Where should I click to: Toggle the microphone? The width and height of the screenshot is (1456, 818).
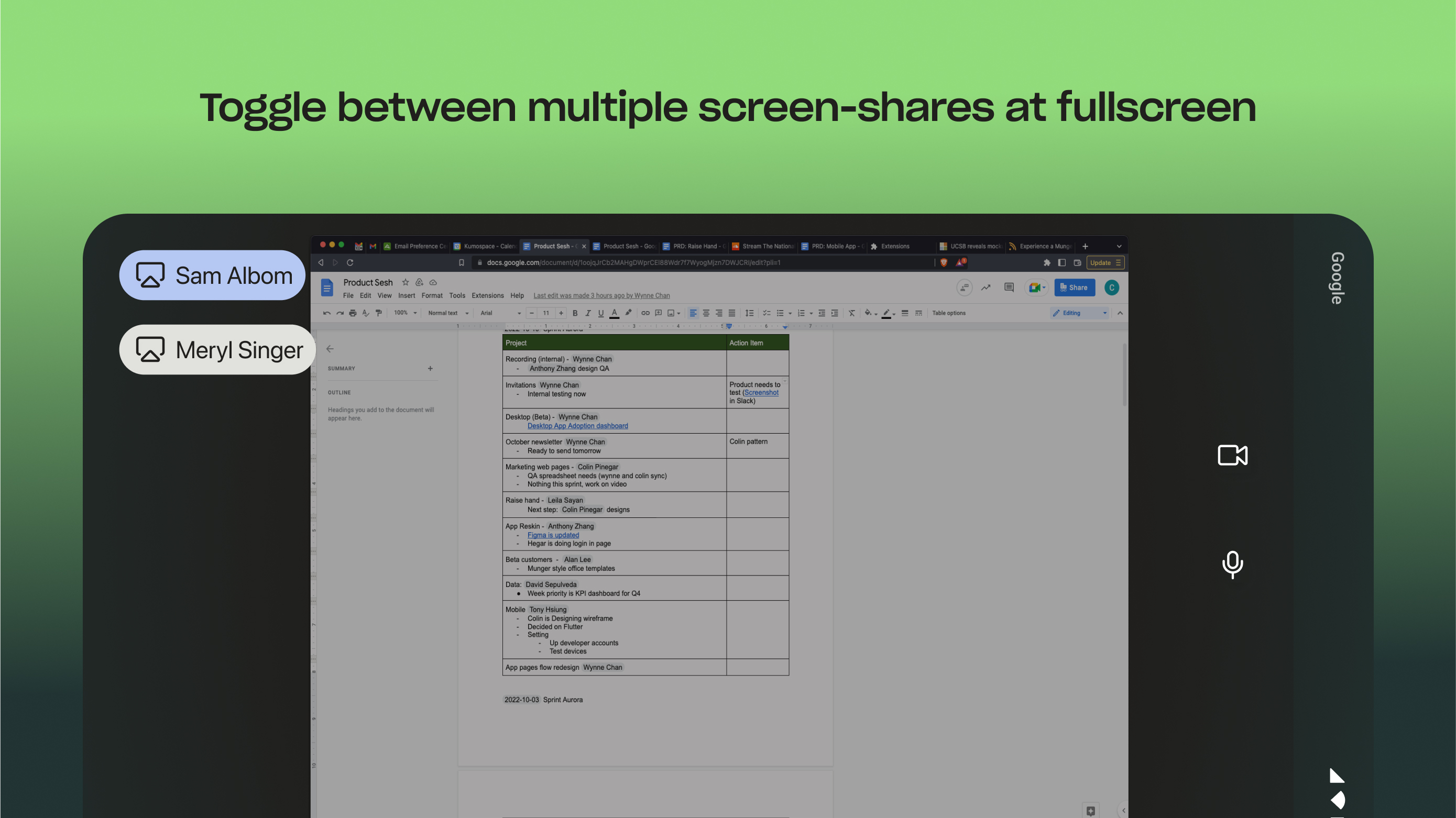[1232, 565]
